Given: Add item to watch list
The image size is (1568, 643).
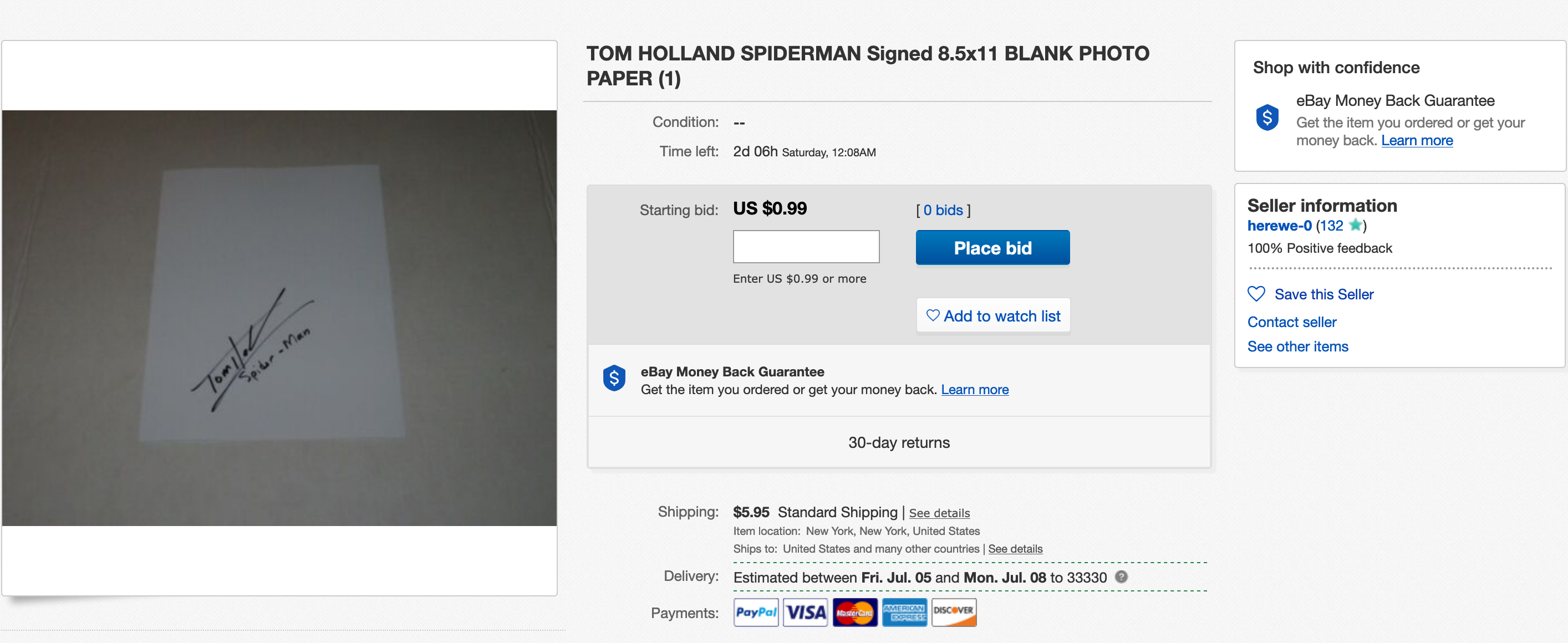Looking at the screenshot, I should [x=993, y=316].
